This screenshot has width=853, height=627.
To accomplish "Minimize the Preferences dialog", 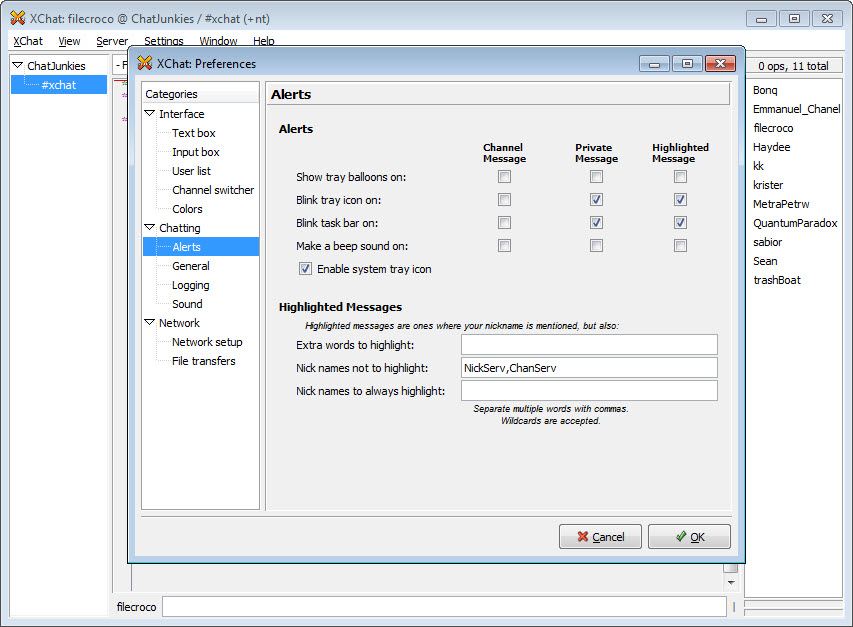I will (x=654, y=64).
